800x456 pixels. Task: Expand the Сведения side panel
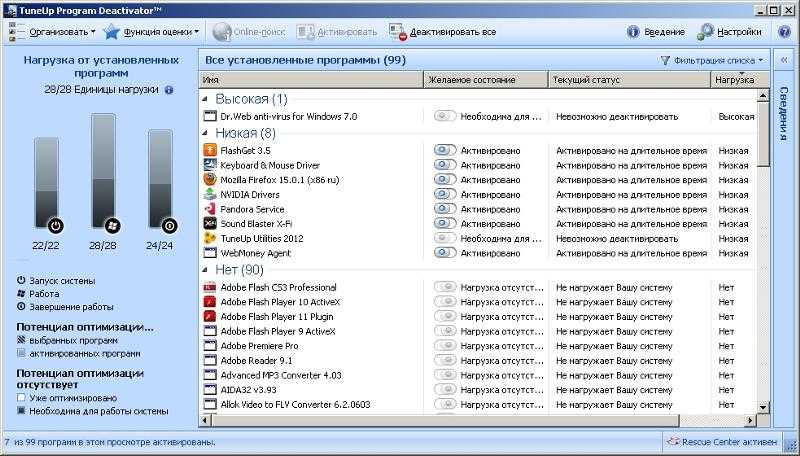tap(784, 60)
